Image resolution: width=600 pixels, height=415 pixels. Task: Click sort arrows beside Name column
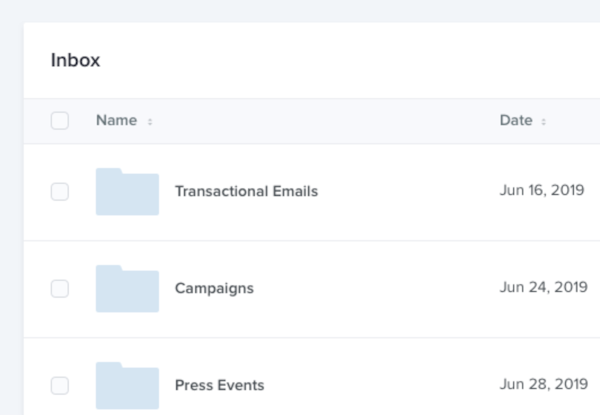[x=150, y=122]
